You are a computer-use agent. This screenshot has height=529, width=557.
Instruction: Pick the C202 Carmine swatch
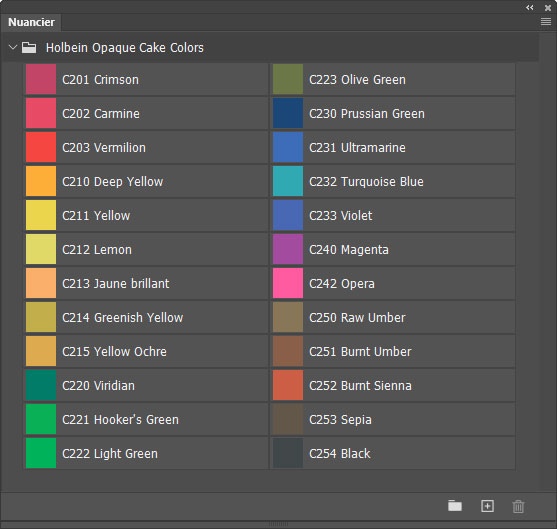[x=41, y=113]
